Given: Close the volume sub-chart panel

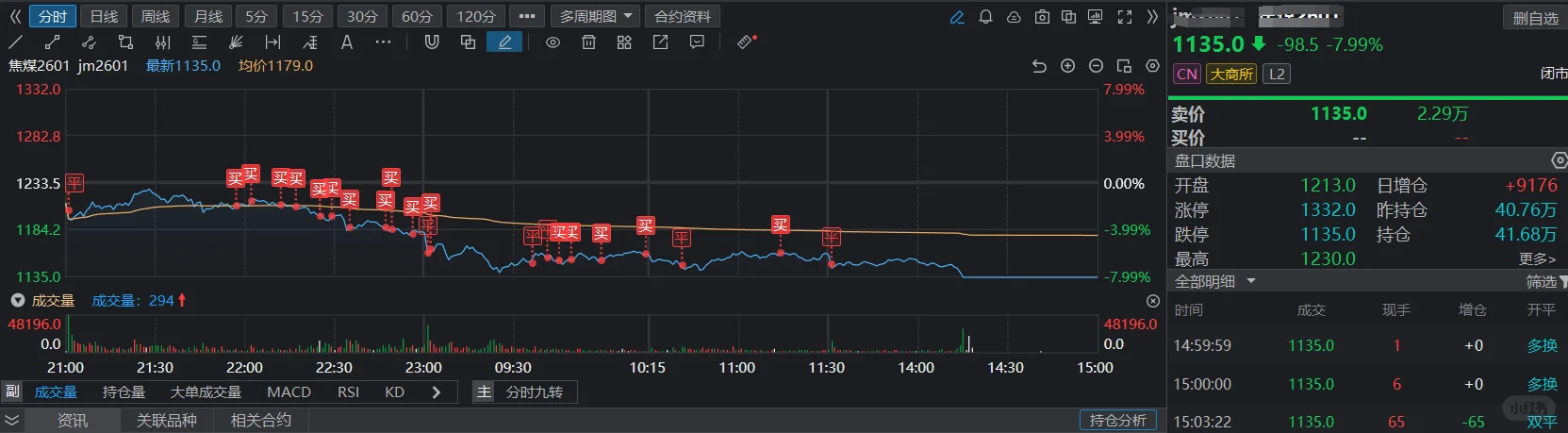Looking at the screenshot, I should point(1152,301).
